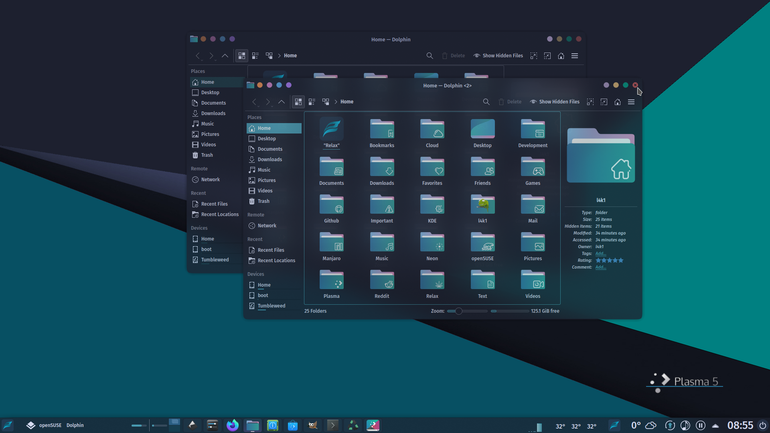Go up one directory in front Dolphin window
This screenshot has height=433, width=770.
point(281,102)
